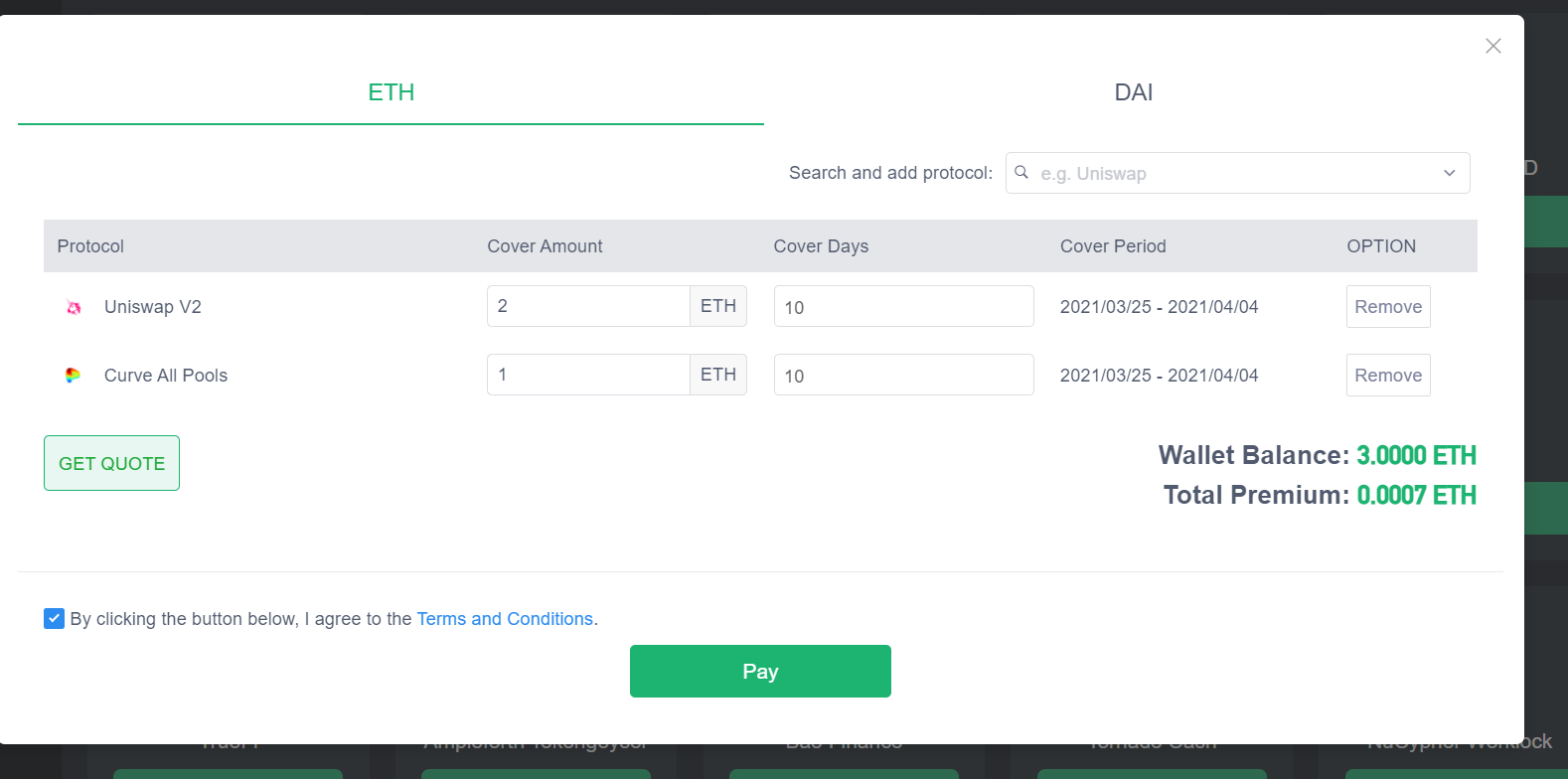The height and width of the screenshot is (779, 1568).
Task: Untick the Terms and Conditions agreement checkbox
Action: [x=55, y=619]
